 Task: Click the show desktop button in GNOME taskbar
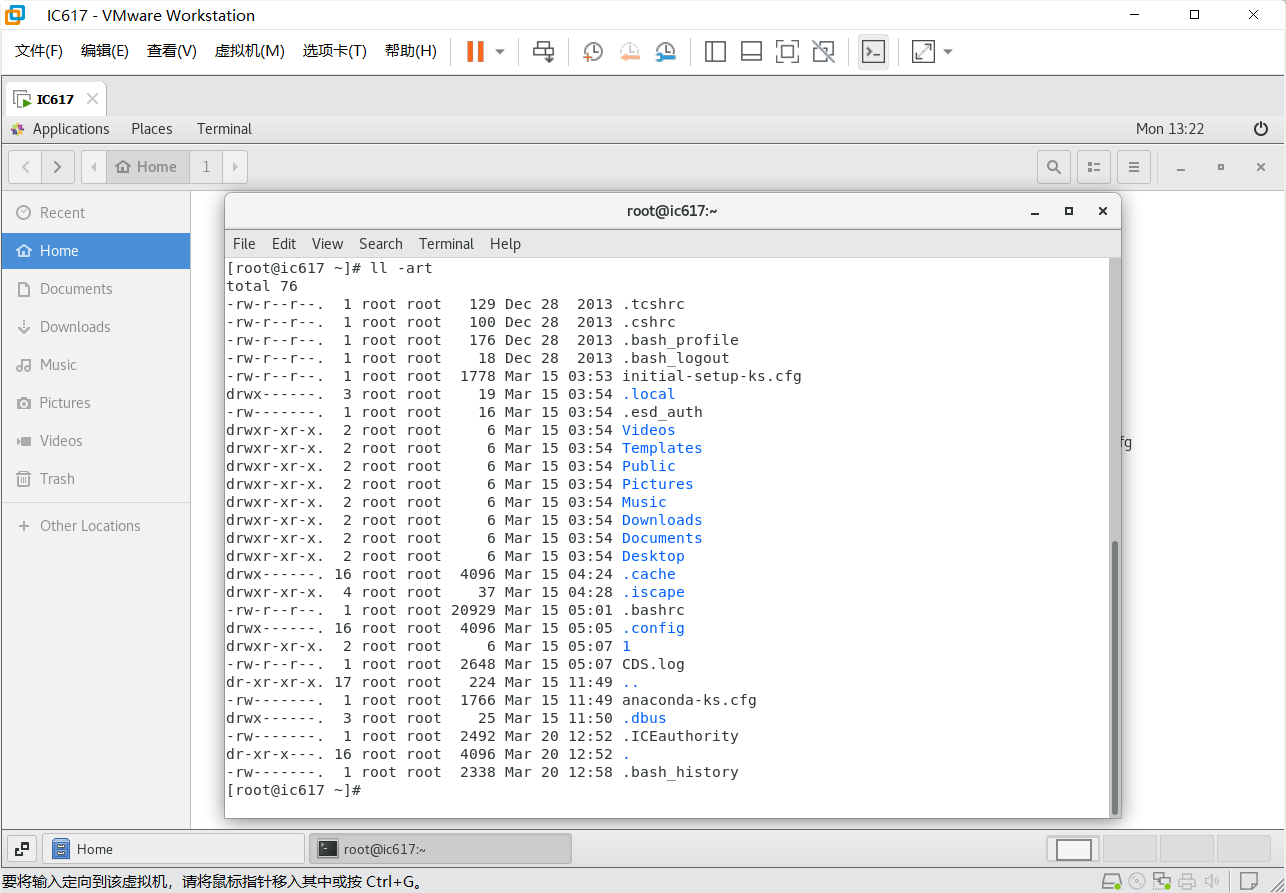click(x=22, y=849)
